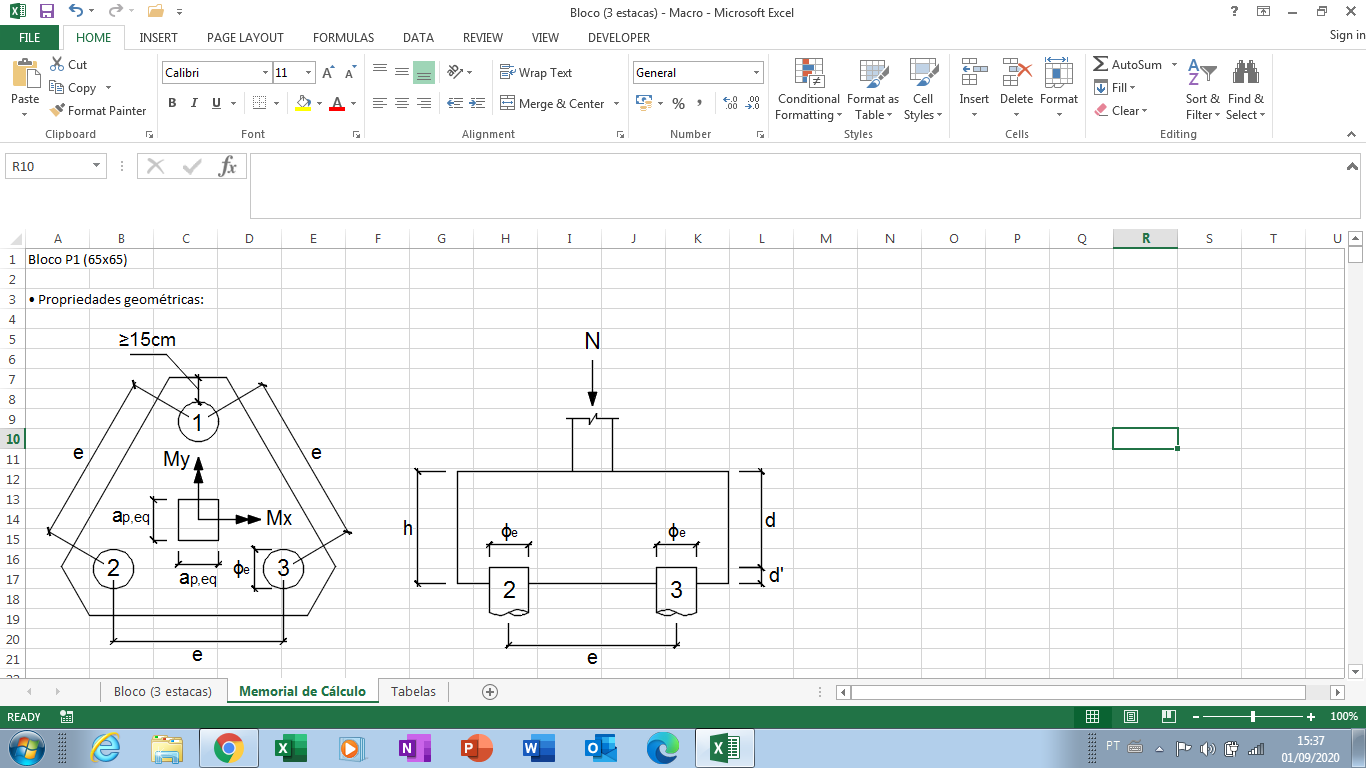Open the Tabelas sheet tab
This screenshot has width=1366, height=768.
tap(413, 691)
